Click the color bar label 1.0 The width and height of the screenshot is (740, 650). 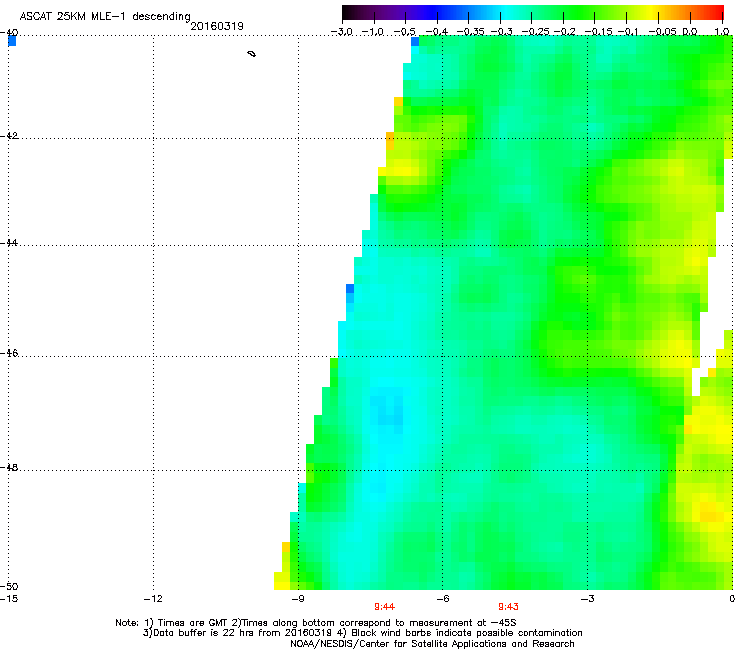point(722,32)
